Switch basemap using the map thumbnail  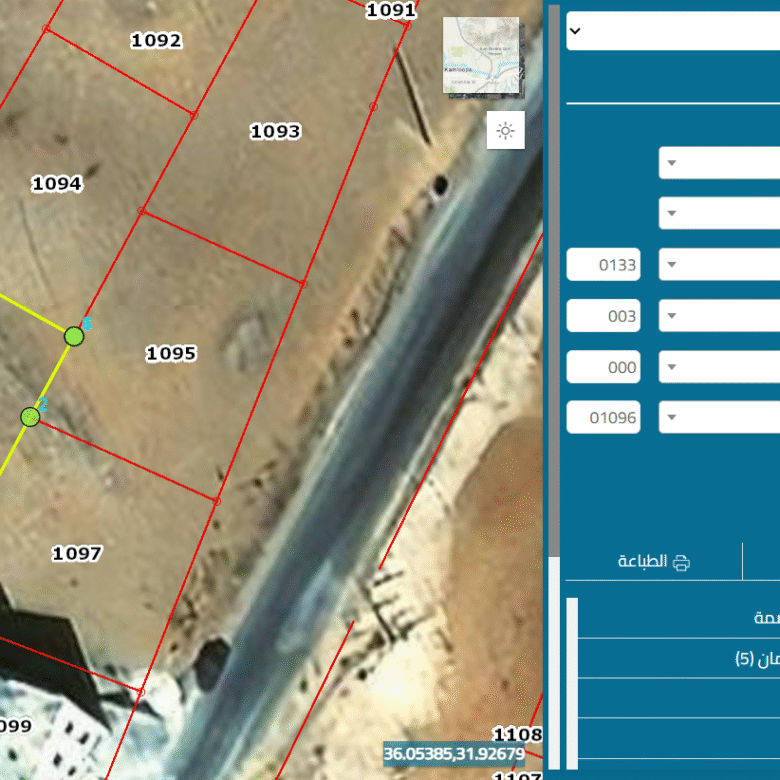coord(482,55)
